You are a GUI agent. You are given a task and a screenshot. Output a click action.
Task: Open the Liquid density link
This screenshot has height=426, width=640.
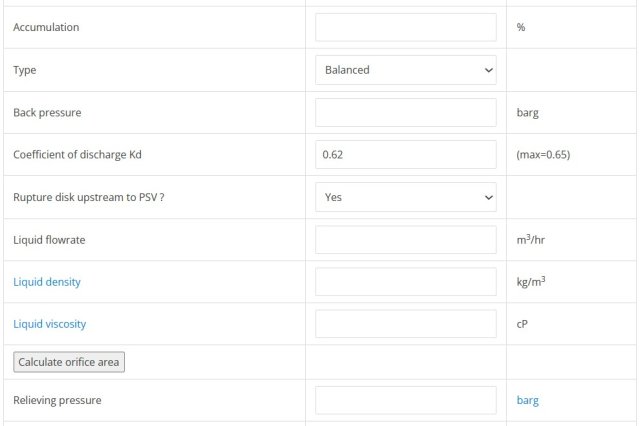47,282
